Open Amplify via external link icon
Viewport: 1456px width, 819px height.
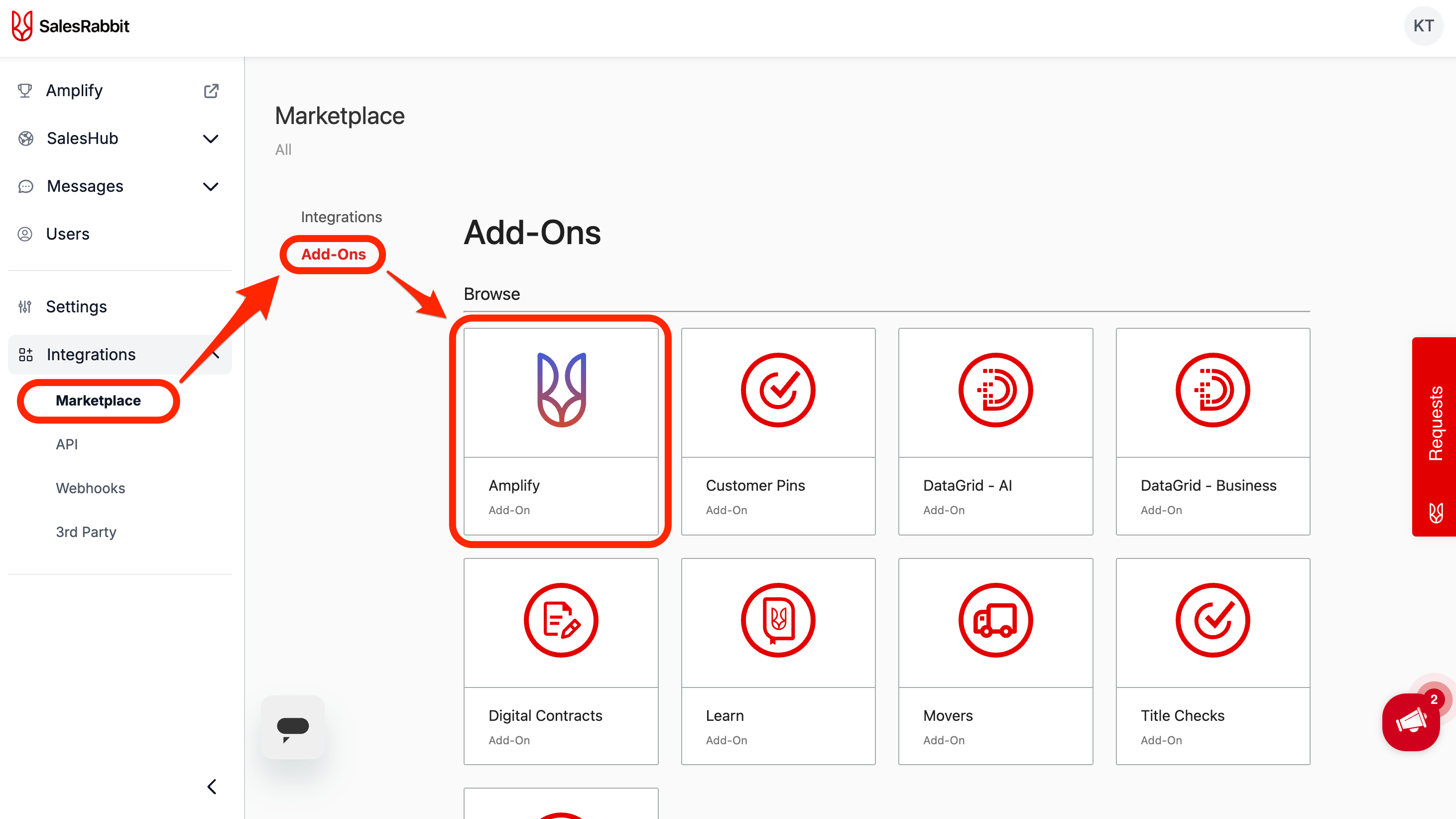[211, 91]
